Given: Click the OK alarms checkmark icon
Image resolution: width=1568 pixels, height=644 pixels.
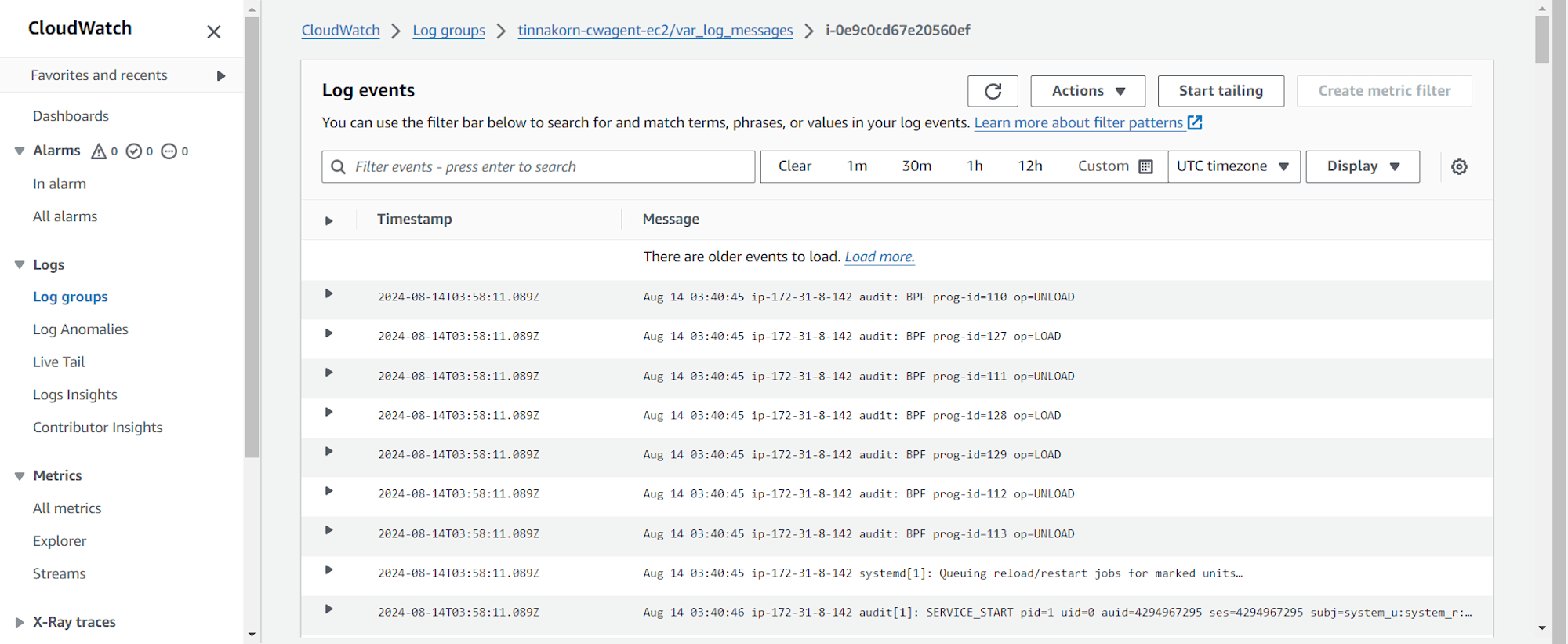Looking at the screenshot, I should pyautogui.click(x=134, y=151).
